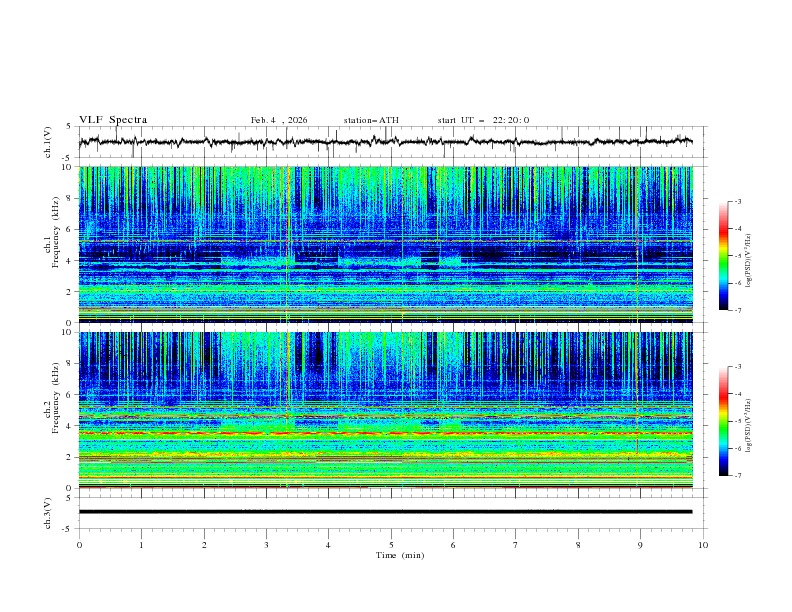792x612 pixels.
Task: Click the "-7" tick on ch.1 colorbar
Action: pyautogui.click(x=738, y=310)
